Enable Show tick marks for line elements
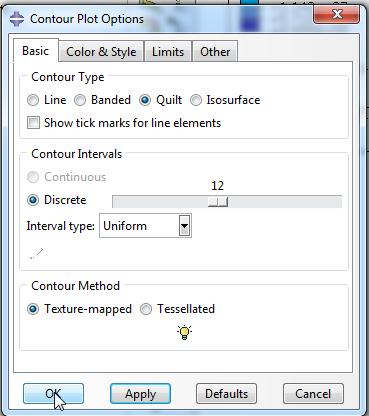The image size is (369, 416). (x=33, y=123)
